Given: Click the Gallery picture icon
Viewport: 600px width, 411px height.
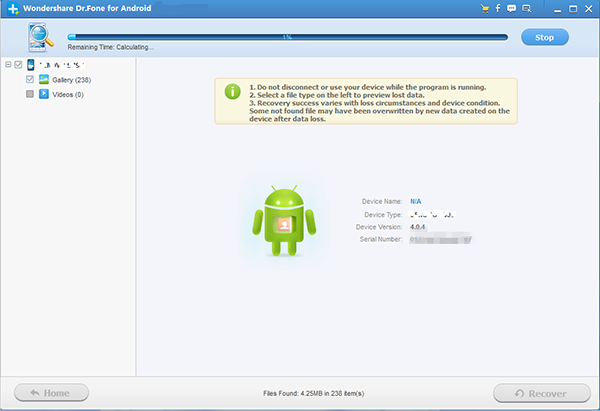Looking at the screenshot, I should point(44,79).
